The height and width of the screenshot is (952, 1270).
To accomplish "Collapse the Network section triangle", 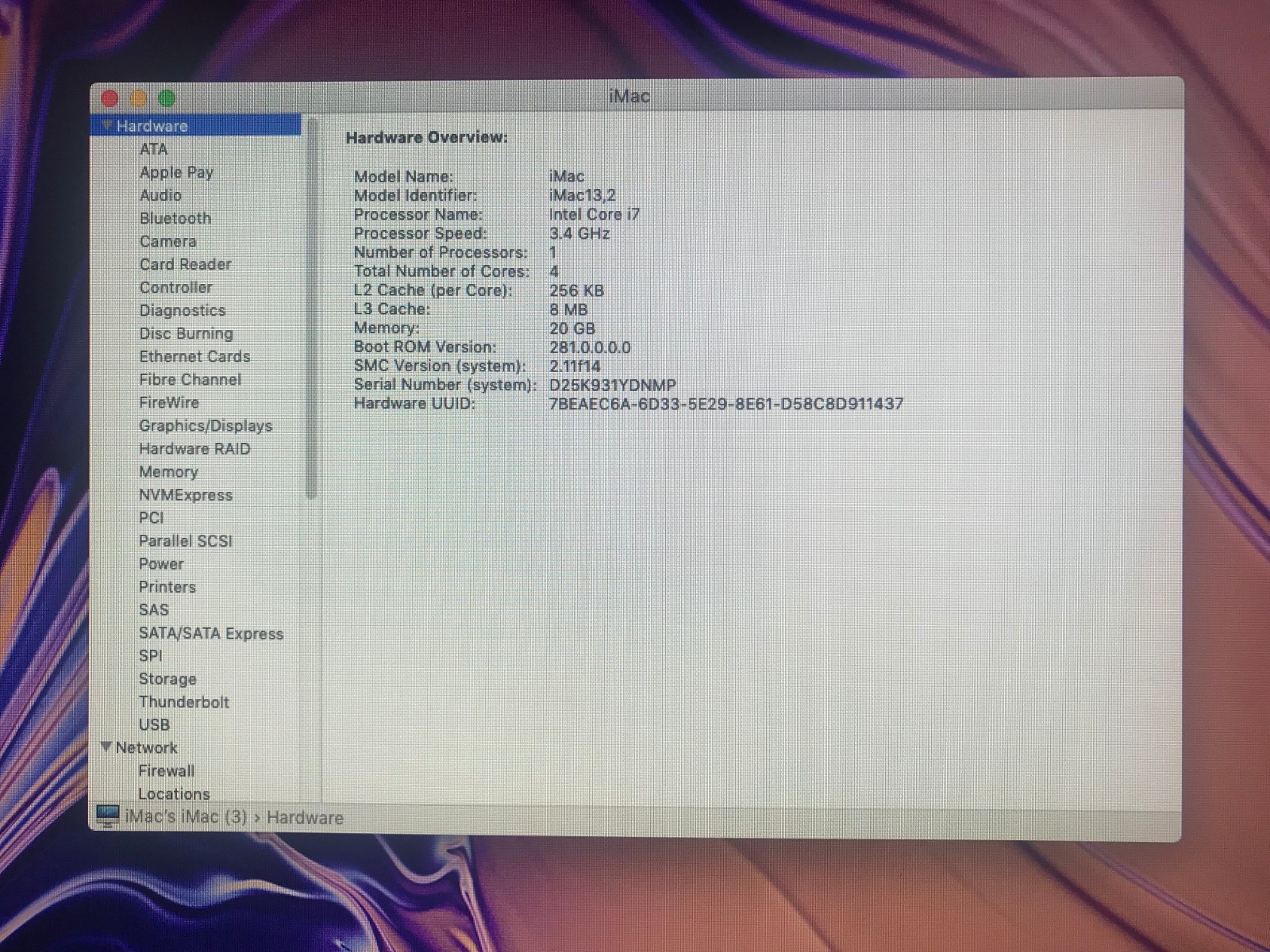I will click(106, 747).
